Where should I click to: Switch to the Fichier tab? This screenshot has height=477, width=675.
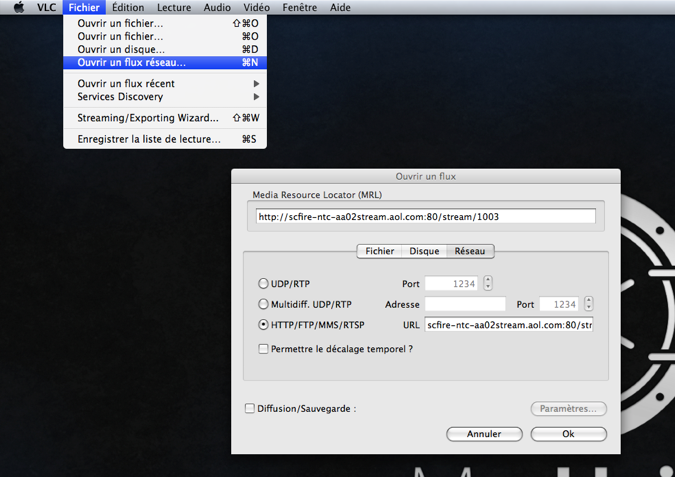pyautogui.click(x=379, y=252)
